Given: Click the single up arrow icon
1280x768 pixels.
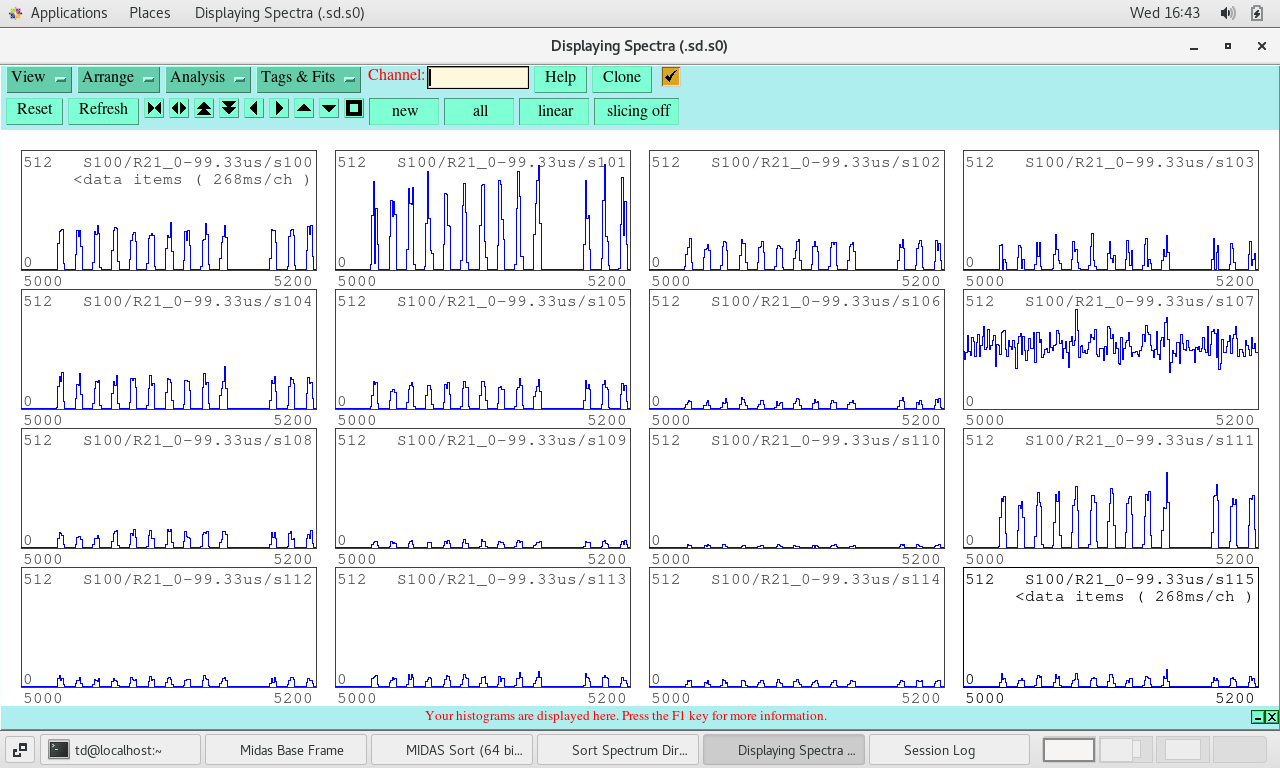Looking at the screenshot, I should coord(304,109).
